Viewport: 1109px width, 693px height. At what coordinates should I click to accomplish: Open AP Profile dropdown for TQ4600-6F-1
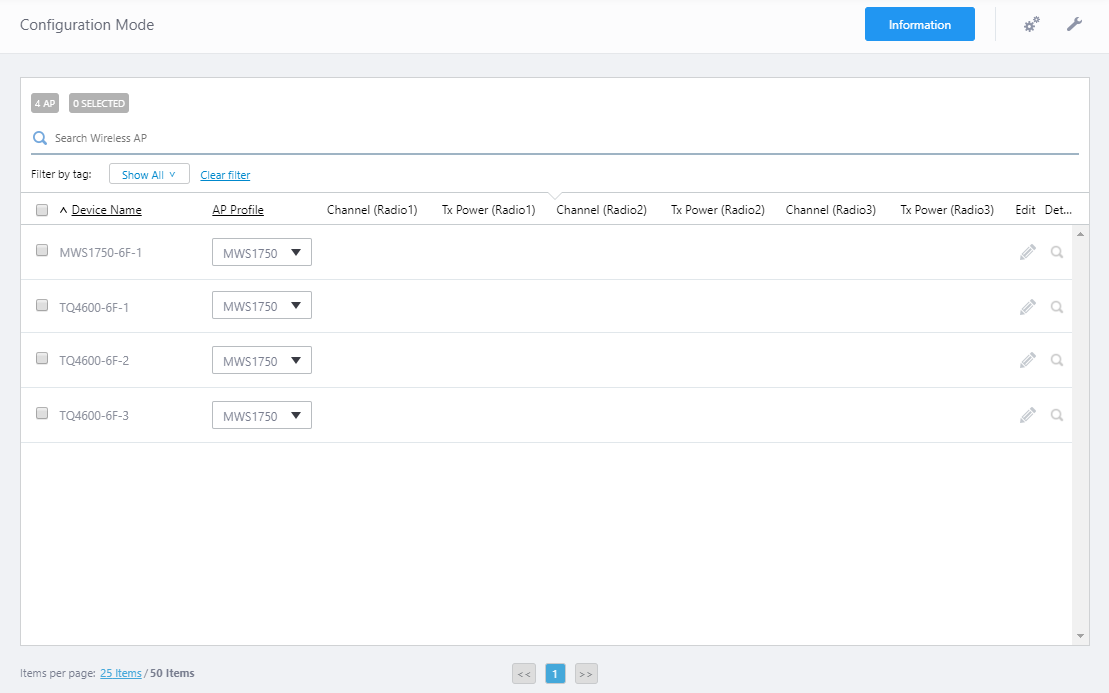pyautogui.click(x=262, y=305)
